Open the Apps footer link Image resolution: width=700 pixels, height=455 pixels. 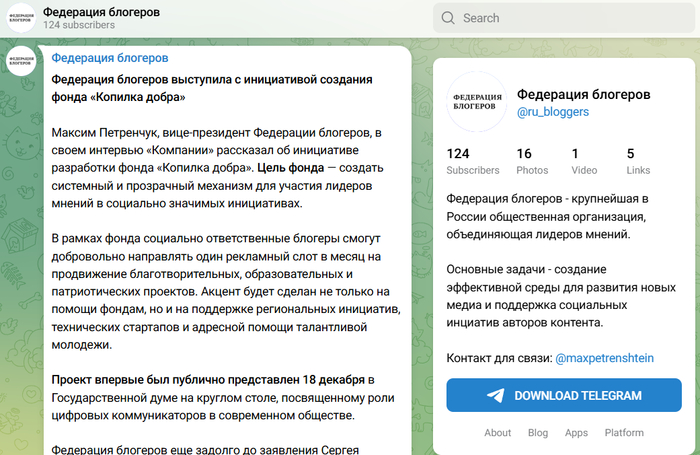tap(576, 433)
